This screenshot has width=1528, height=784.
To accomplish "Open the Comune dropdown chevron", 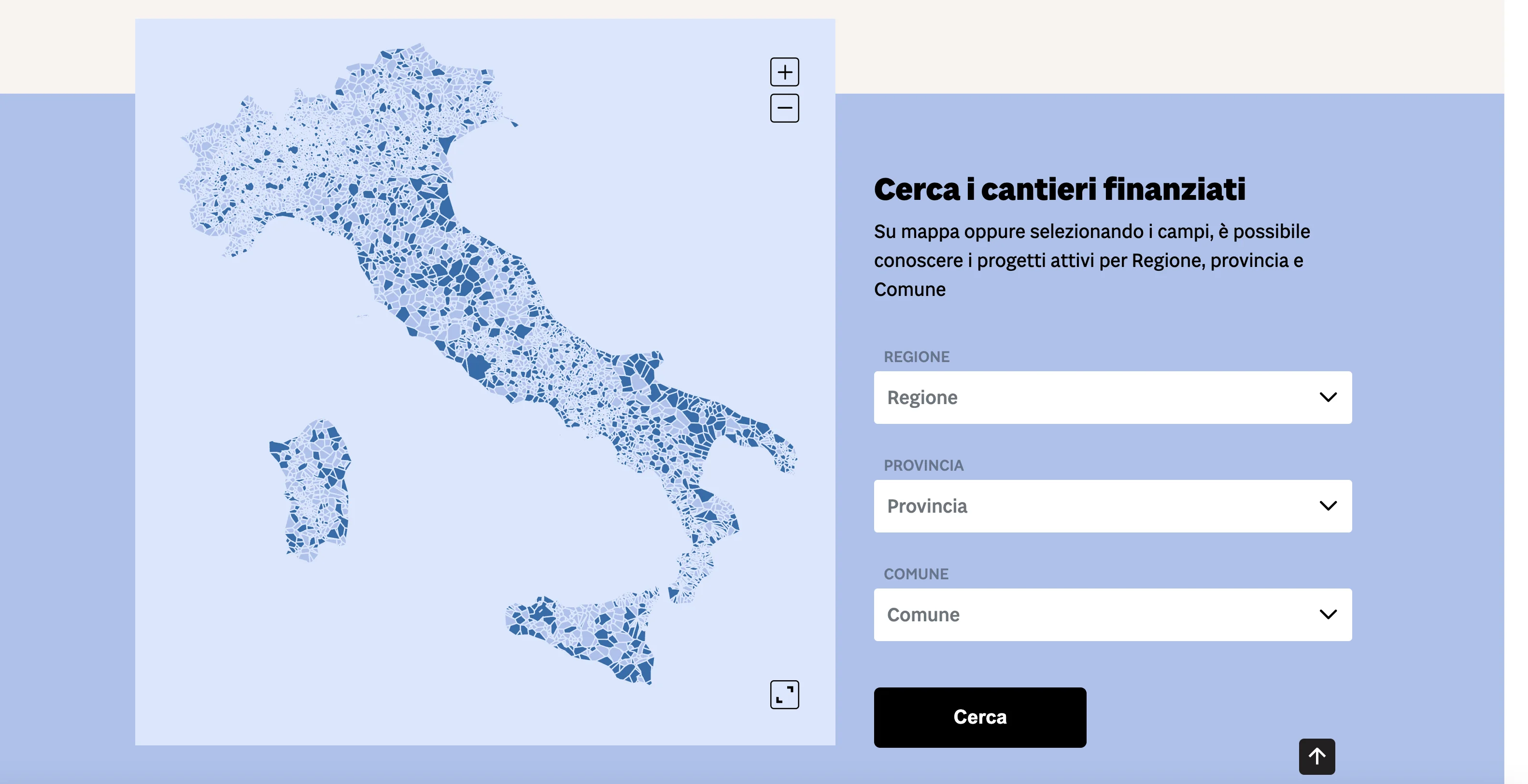I will coord(1328,614).
